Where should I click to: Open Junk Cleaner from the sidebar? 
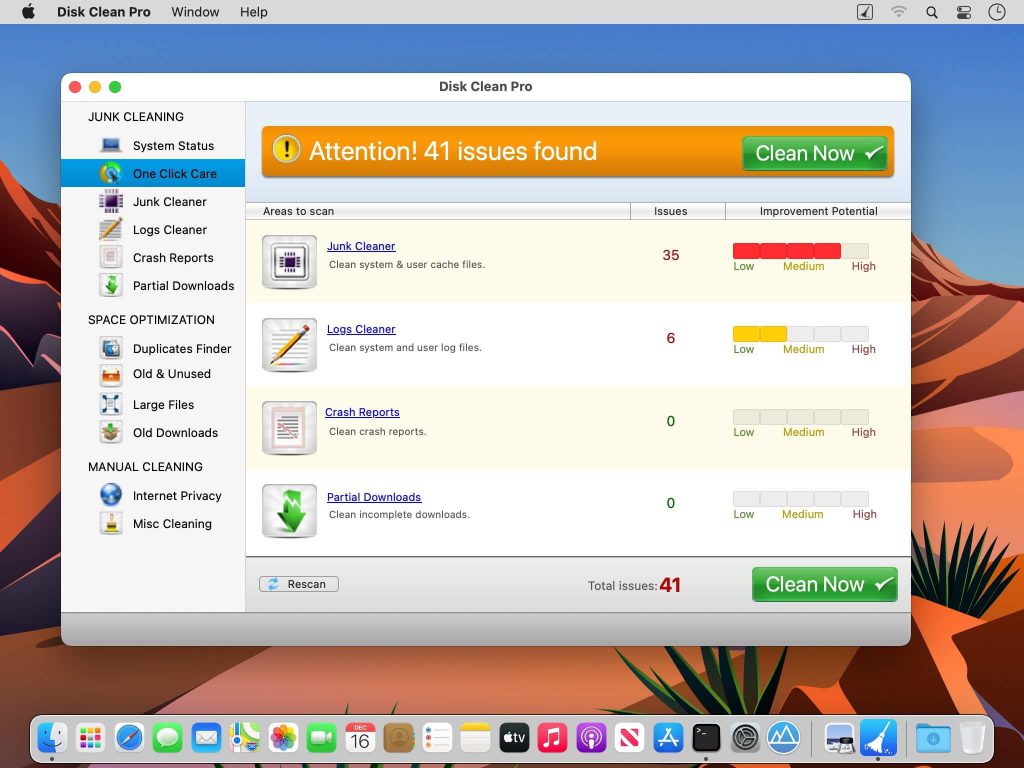click(x=170, y=201)
